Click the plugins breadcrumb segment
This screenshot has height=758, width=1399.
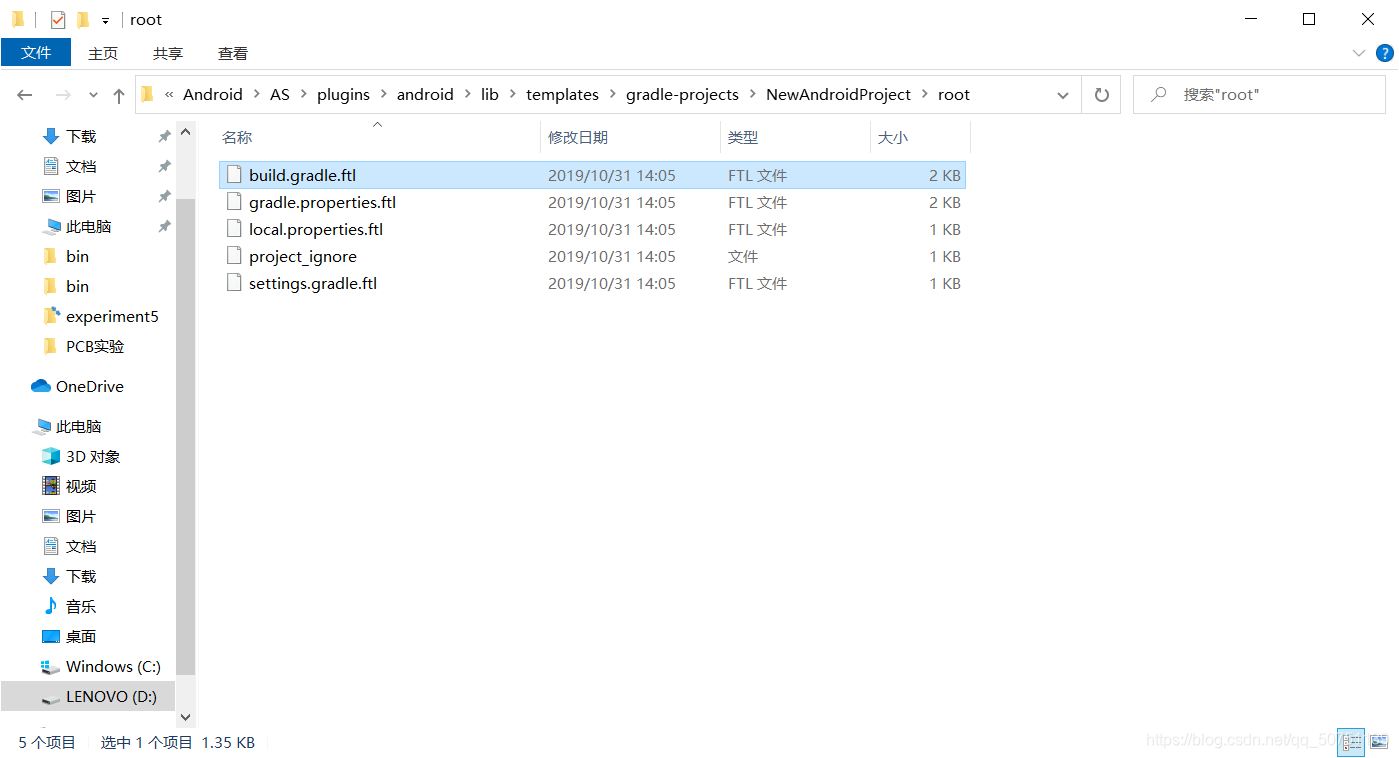pyautogui.click(x=343, y=94)
